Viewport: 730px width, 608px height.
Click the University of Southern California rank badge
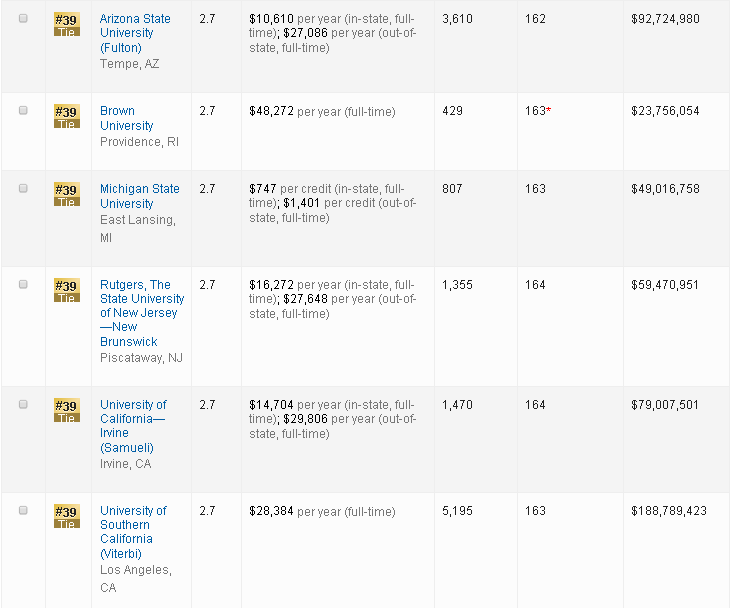pyautogui.click(x=66, y=517)
